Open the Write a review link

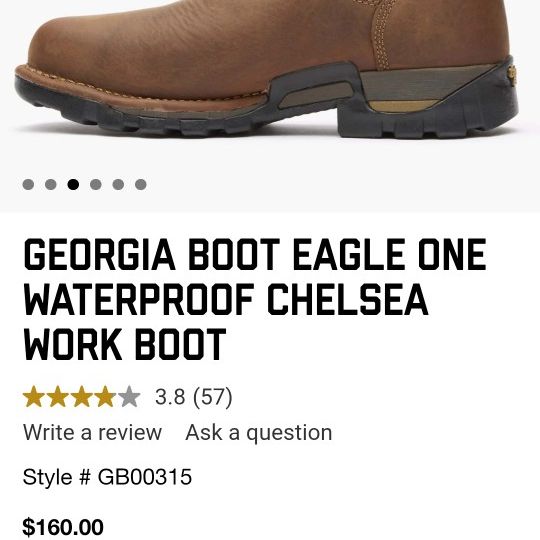[92, 433]
